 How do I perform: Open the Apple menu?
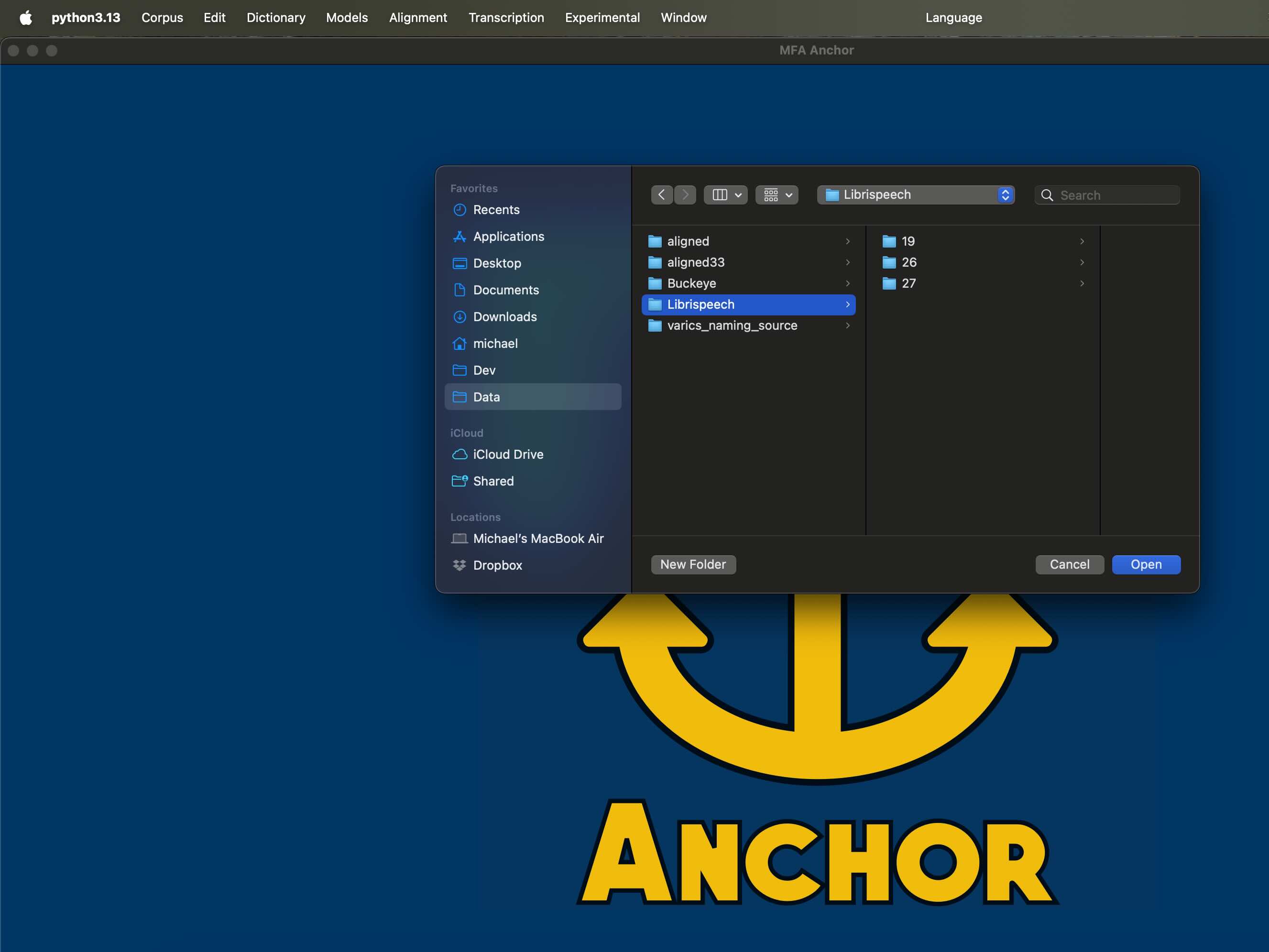[26, 18]
